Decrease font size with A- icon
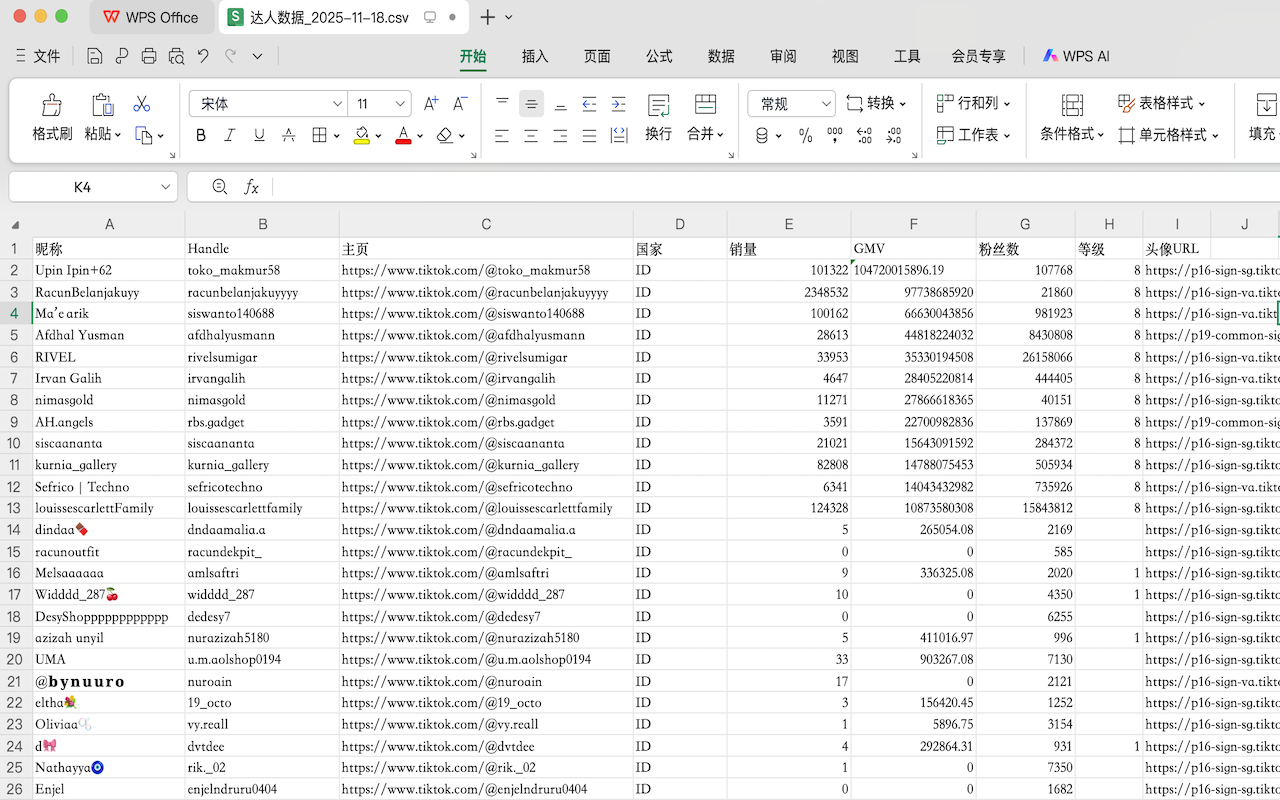Viewport: 1280px width, 800px height. [460, 103]
